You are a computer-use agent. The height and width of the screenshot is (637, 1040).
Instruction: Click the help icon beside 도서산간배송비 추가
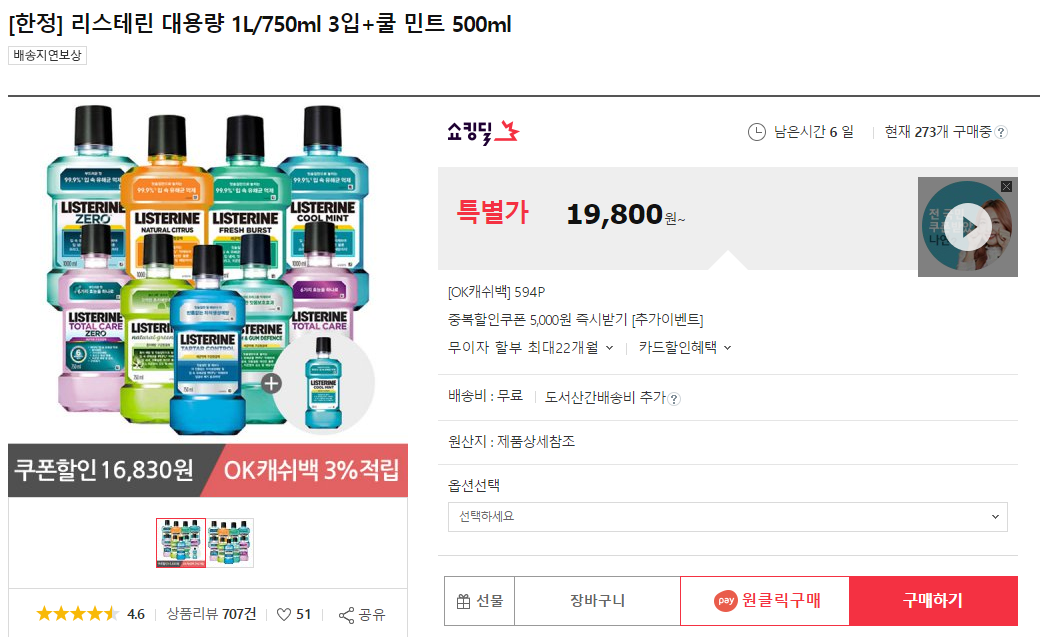pos(674,399)
